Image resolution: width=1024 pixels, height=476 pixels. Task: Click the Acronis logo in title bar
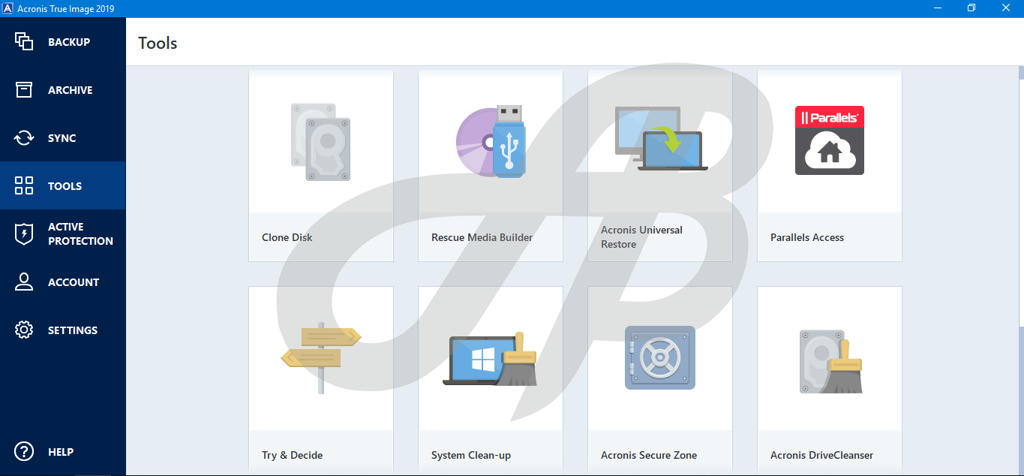tap(8, 8)
